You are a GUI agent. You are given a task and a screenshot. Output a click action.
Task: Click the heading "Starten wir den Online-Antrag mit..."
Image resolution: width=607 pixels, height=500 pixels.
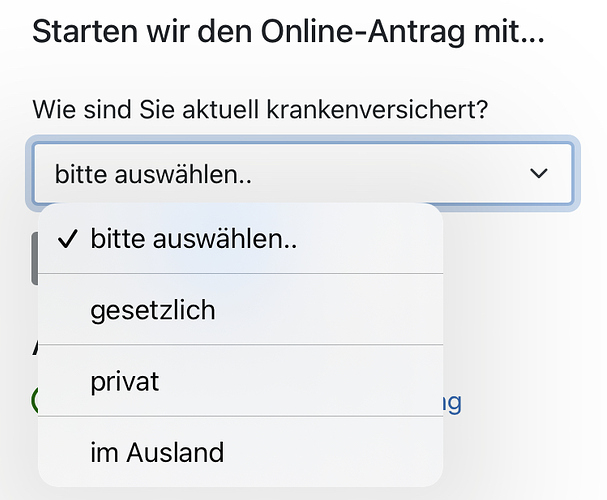289,31
